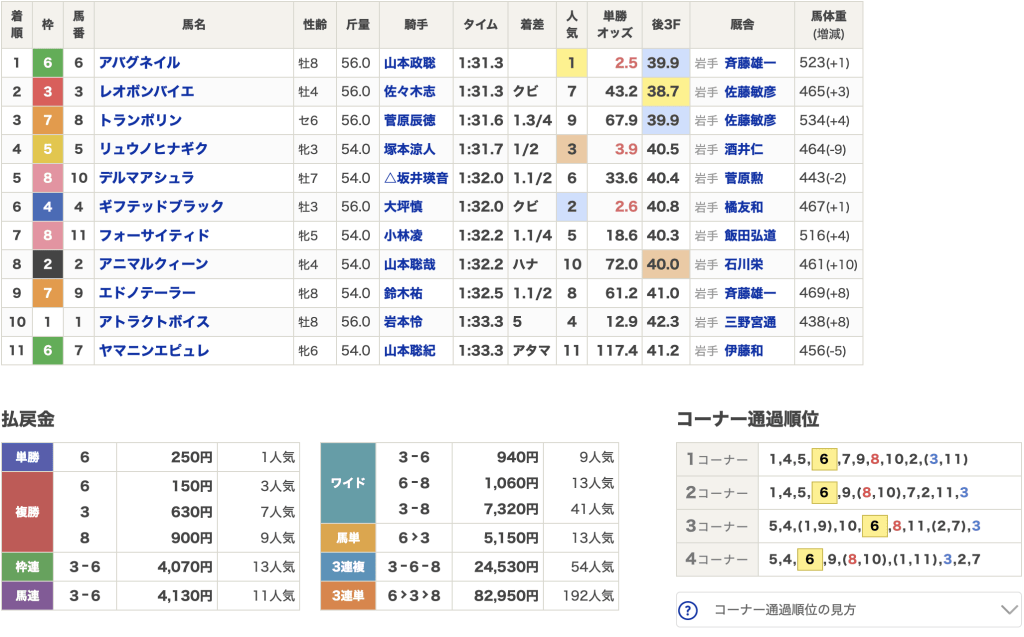
Task: Open jockey 塚本涼人 profile
Action: 409,149
